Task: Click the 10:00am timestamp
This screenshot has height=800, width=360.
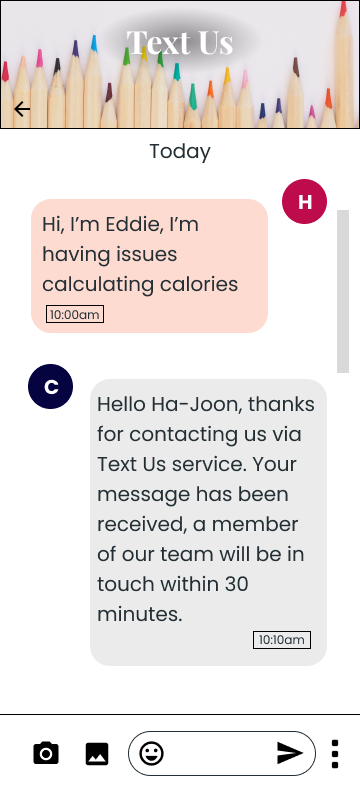Action: [x=75, y=314]
